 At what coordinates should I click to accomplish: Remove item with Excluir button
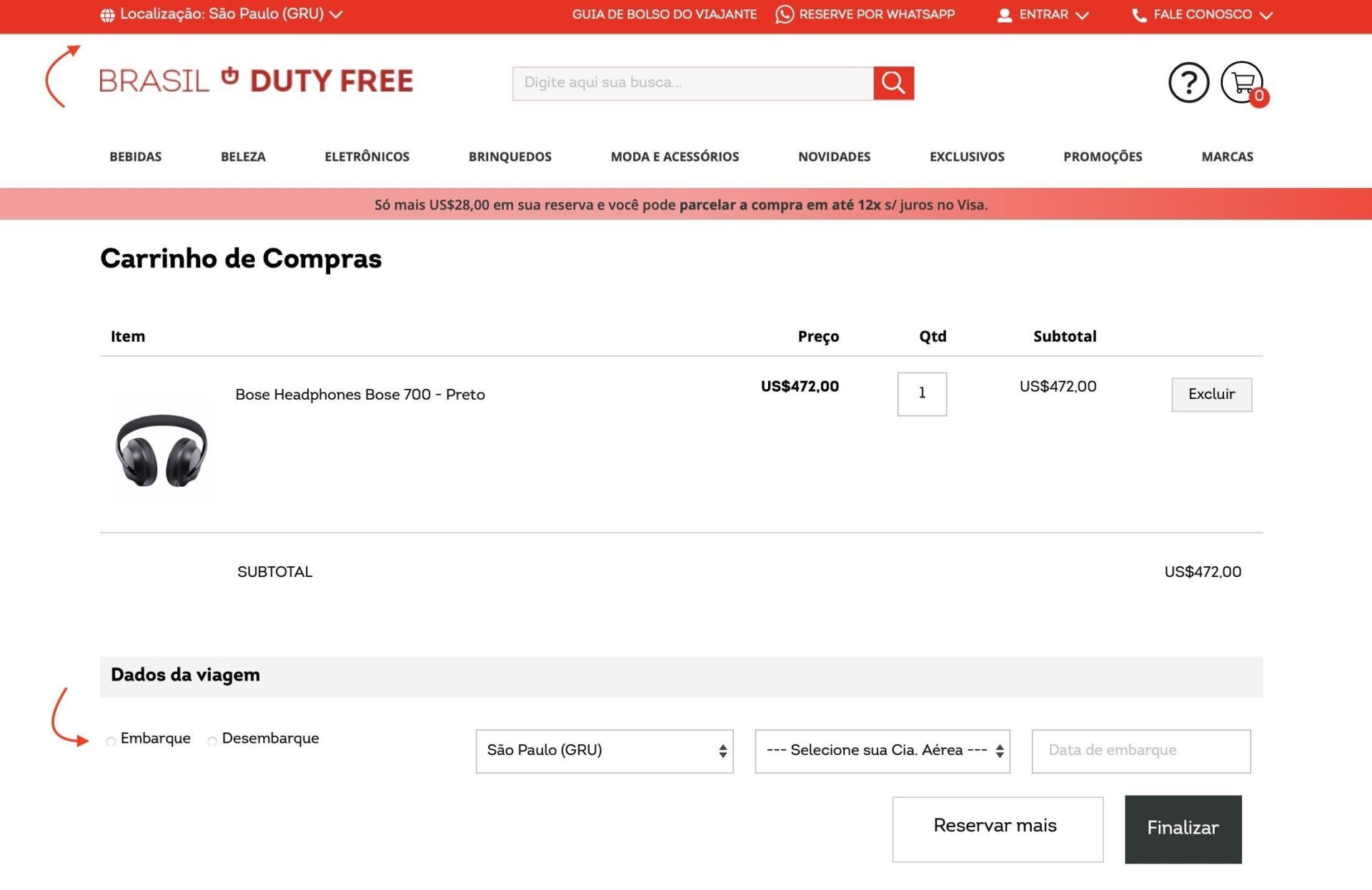tap(1211, 394)
